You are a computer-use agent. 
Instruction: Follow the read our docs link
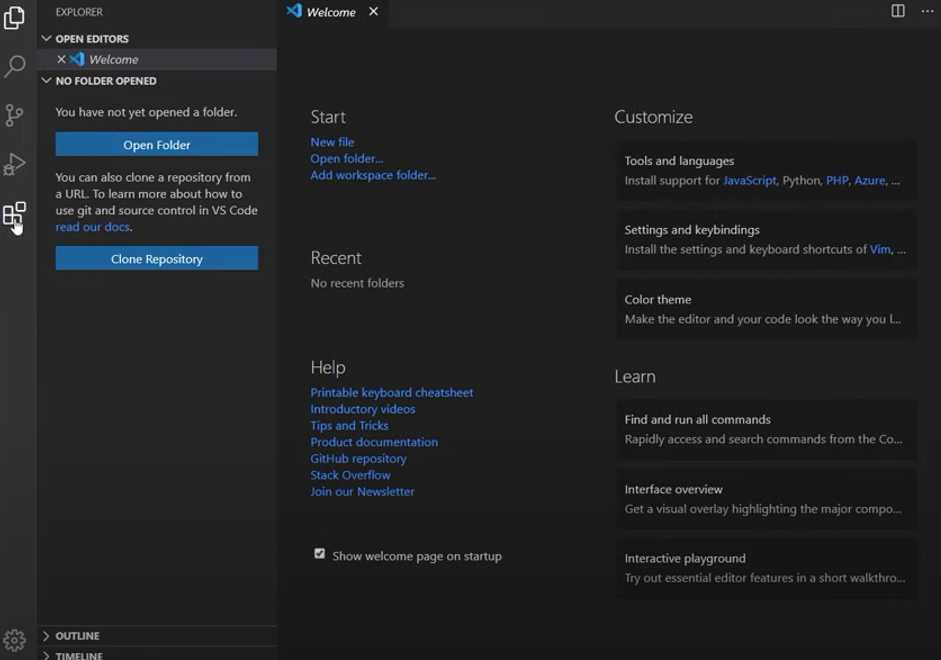[x=93, y=227]
